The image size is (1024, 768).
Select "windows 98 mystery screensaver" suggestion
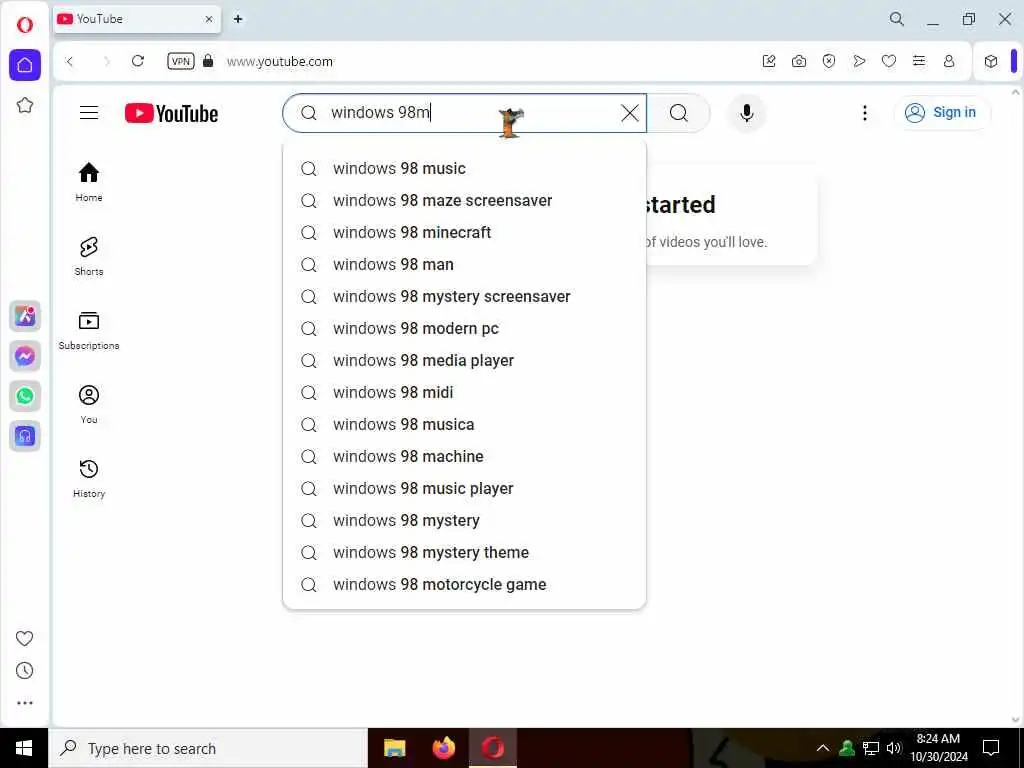[464, 296]
